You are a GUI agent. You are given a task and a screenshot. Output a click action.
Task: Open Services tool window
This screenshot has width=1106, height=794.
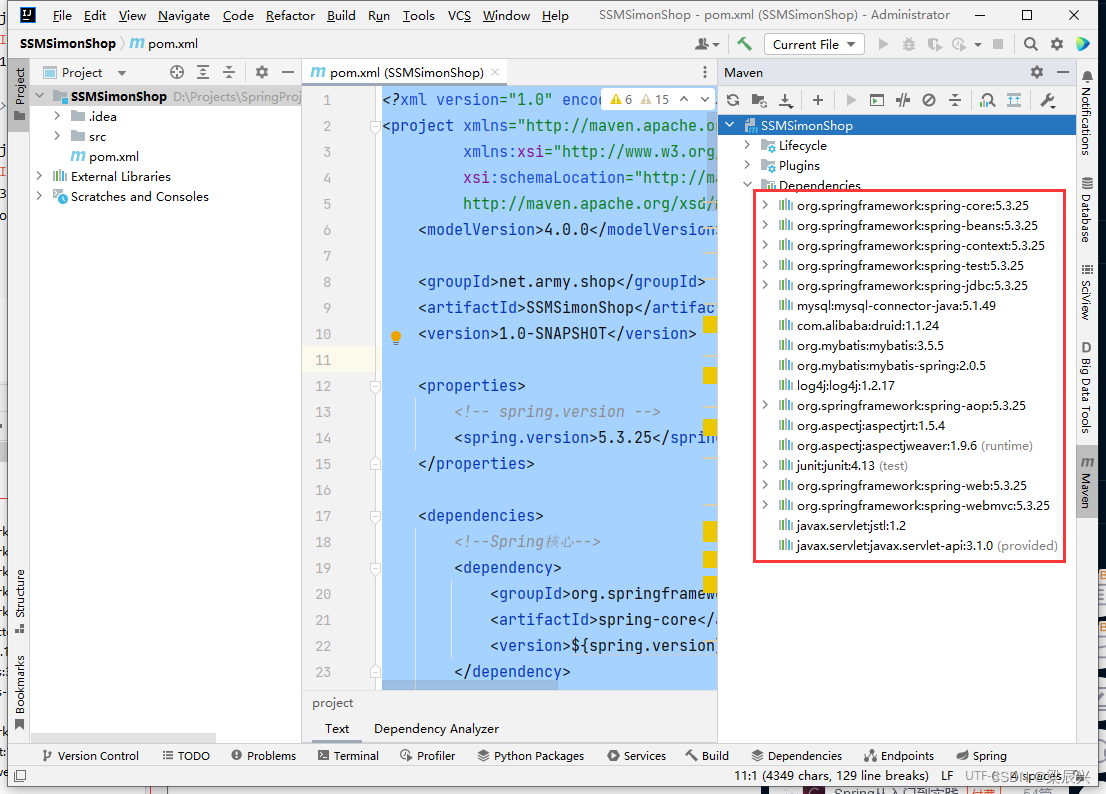(636, 756)
